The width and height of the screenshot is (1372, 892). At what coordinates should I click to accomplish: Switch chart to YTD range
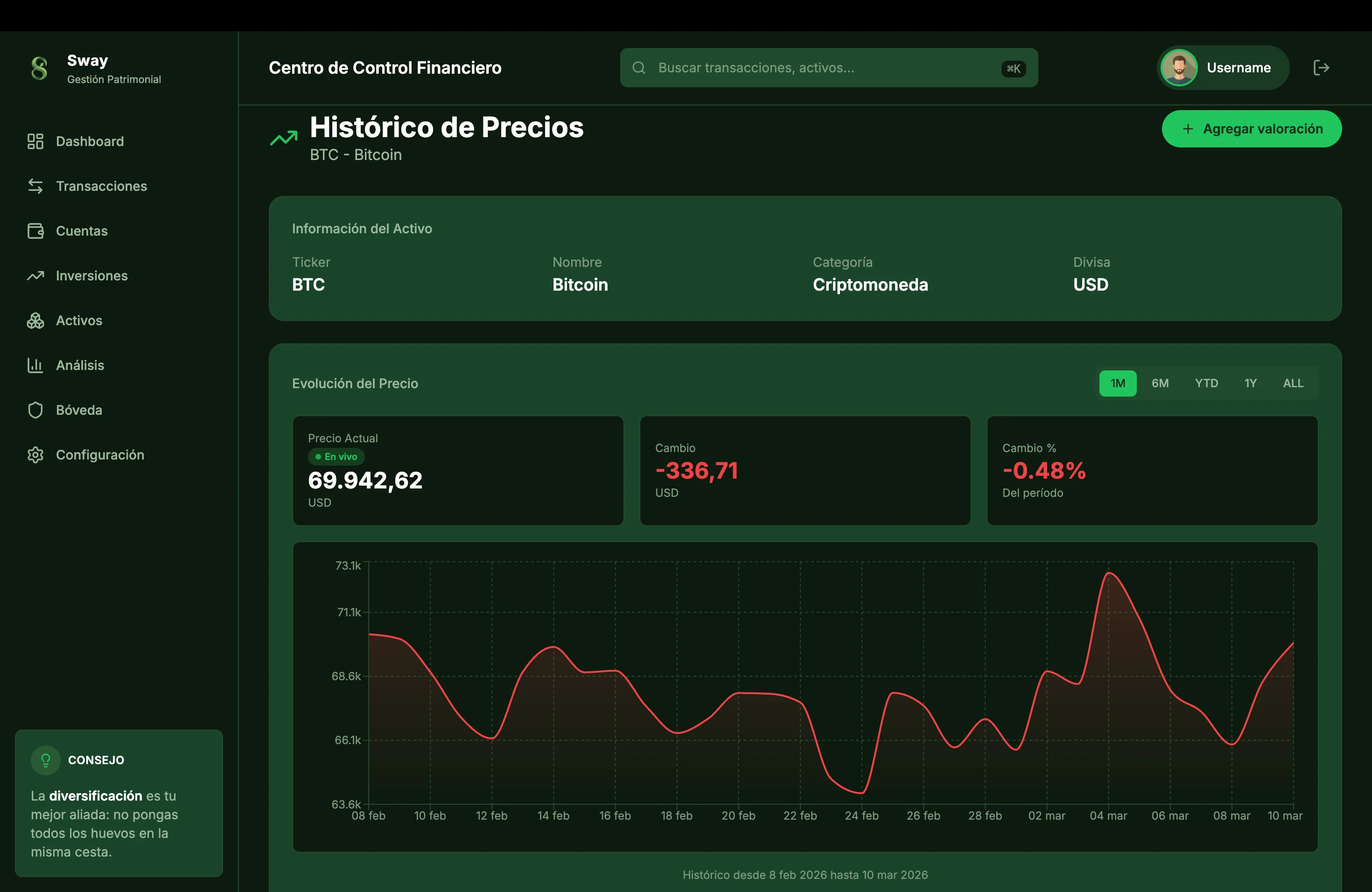(1206, 383)
